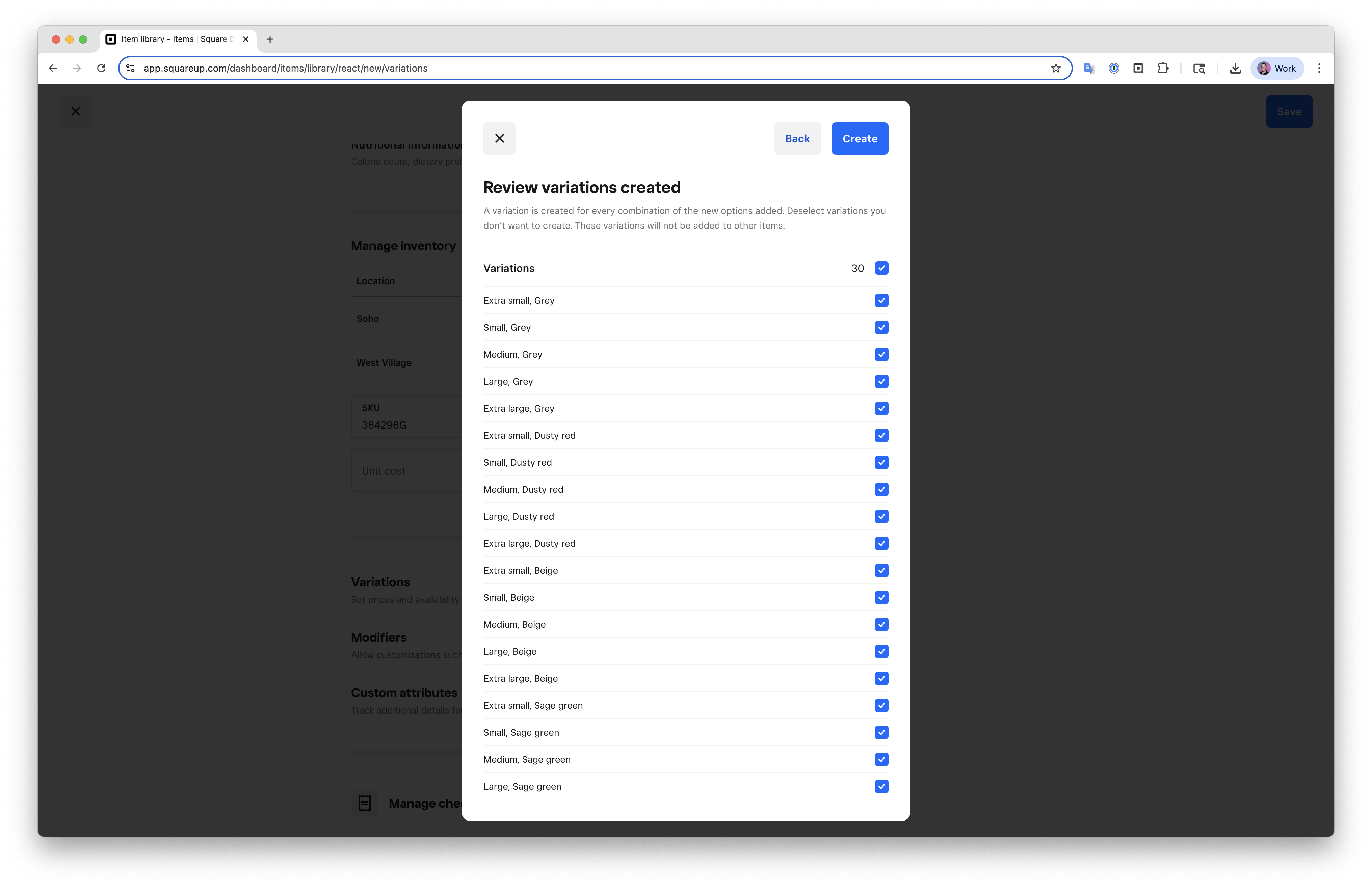This screenshot has width=1372, height=887.
Task: Select the Item library tab
Action: click(173, 39)
